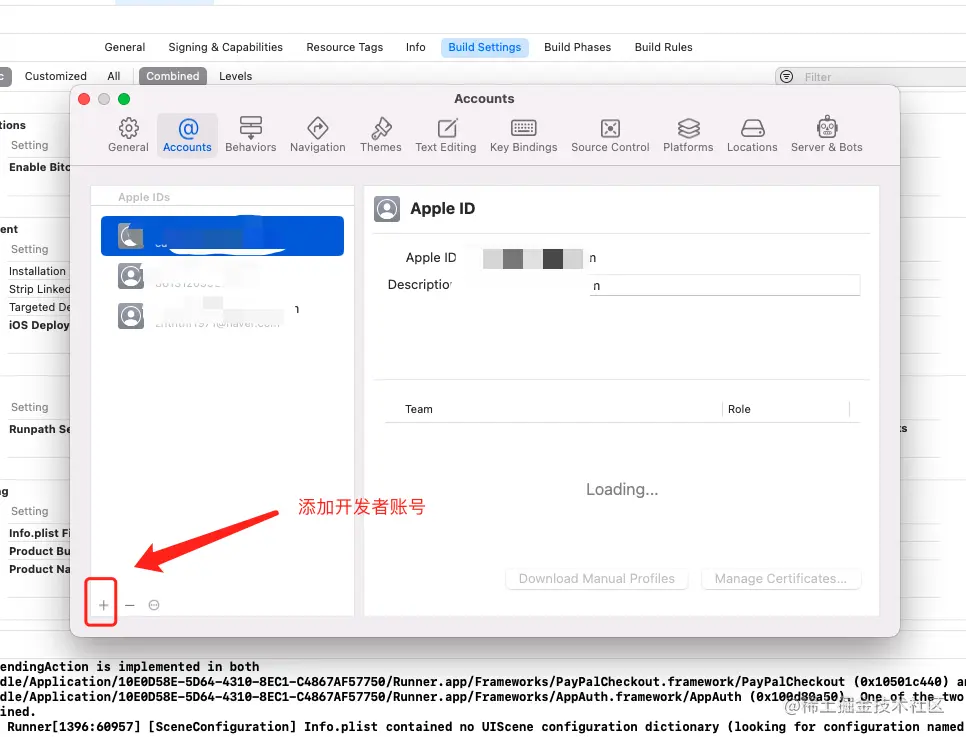Screen dimensions: 966x737
Task: Open the Behaviors preferences pane
Action: (x=251, y=134)
